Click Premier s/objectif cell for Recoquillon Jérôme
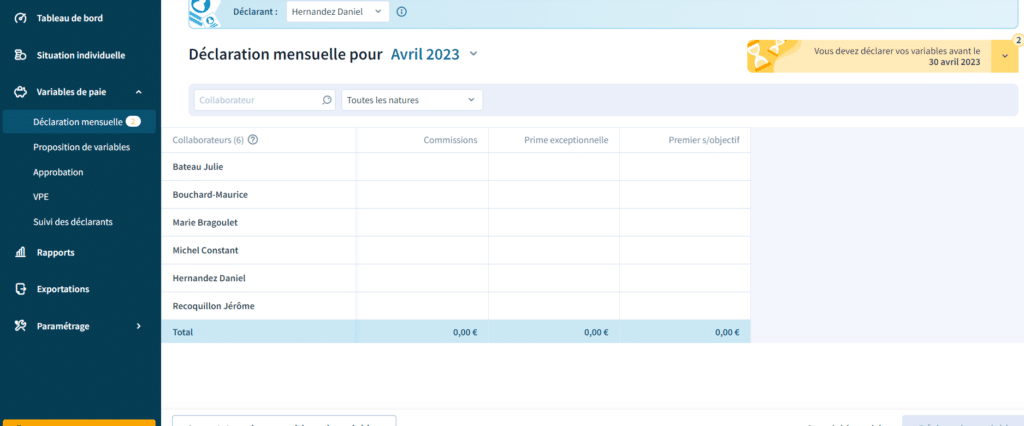Viewport: 1024px width, 426px height. pos(685,306)
